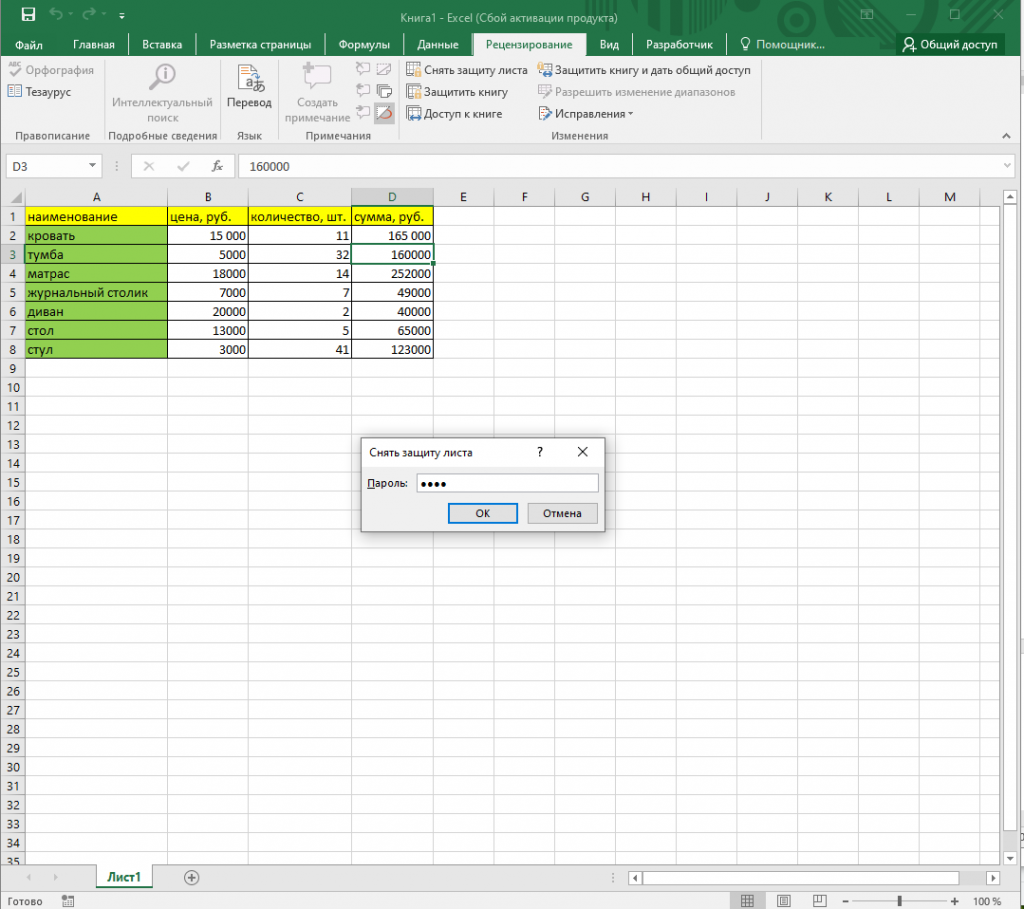This screenshot has height=909, width=1024.
Task: Click the vertical scrollbar down arrow
Action: 1010,859
